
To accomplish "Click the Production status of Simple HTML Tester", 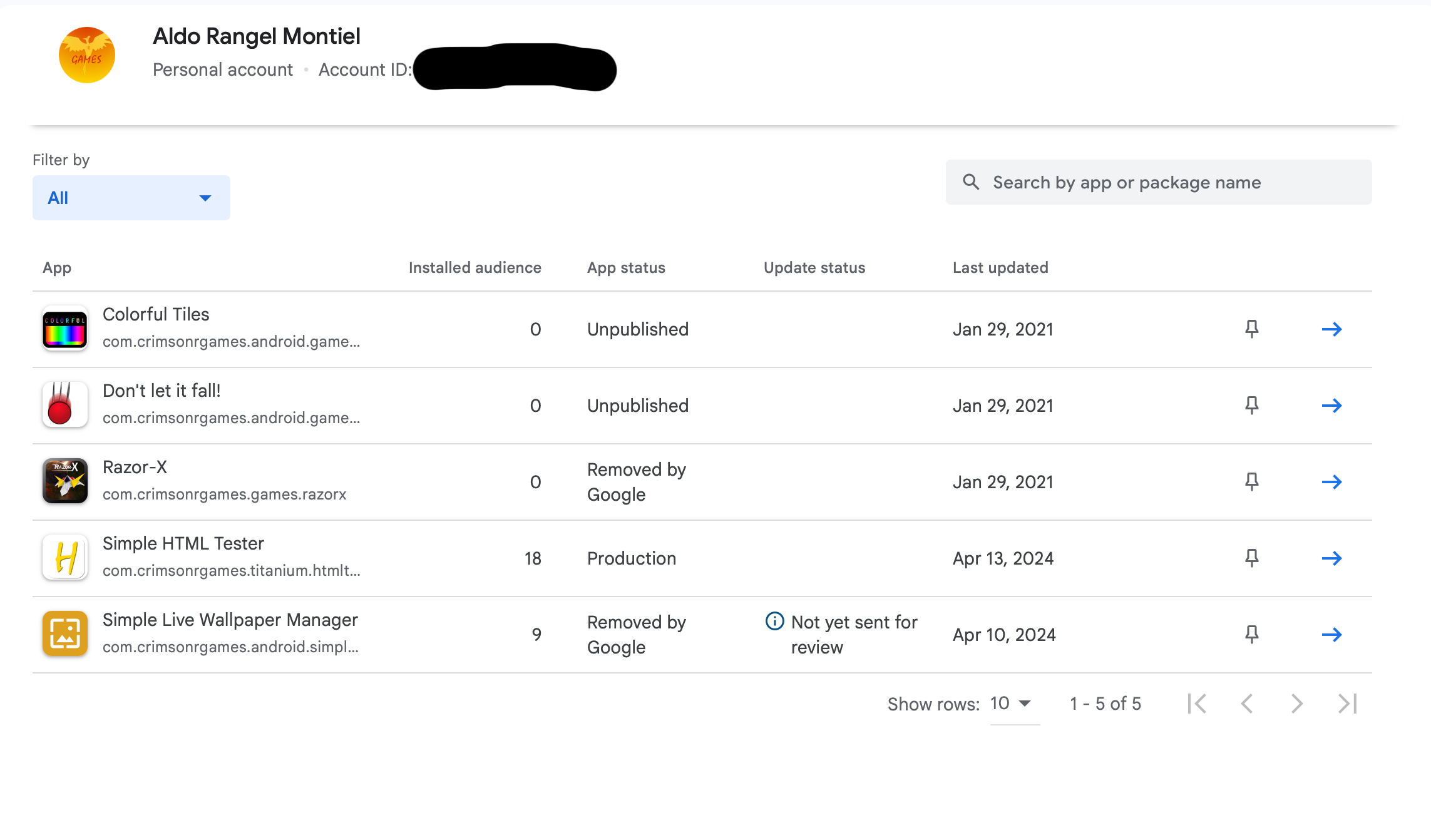I will (x=632, y=558).
